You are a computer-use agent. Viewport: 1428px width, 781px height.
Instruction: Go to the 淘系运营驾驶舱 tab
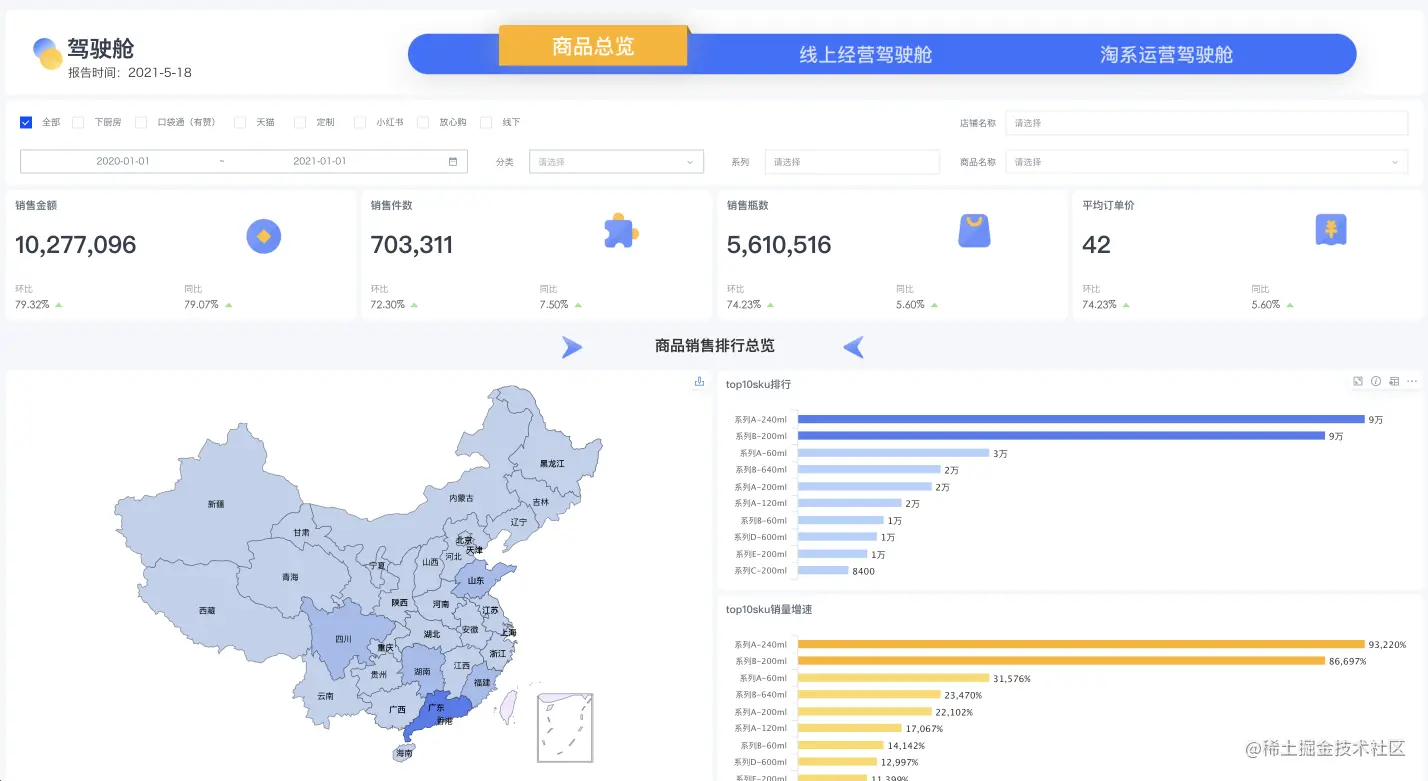coord(1167,54)
